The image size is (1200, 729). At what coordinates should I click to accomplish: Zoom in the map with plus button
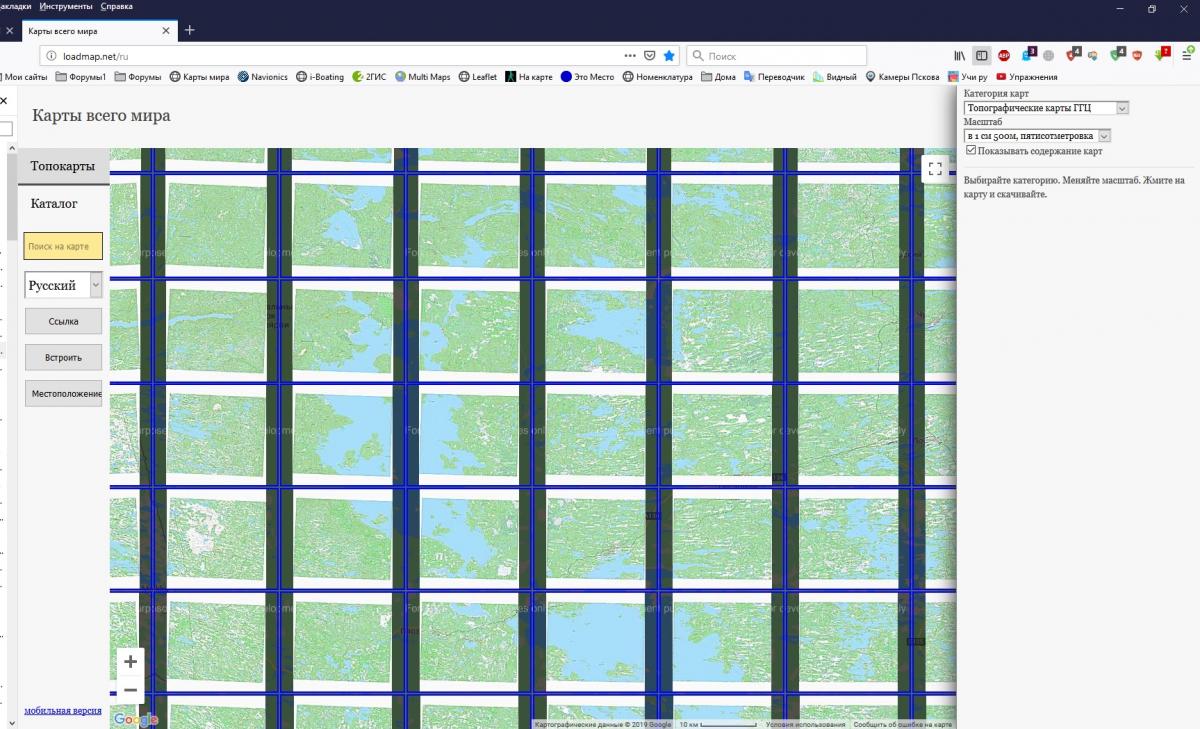point(130,662)
